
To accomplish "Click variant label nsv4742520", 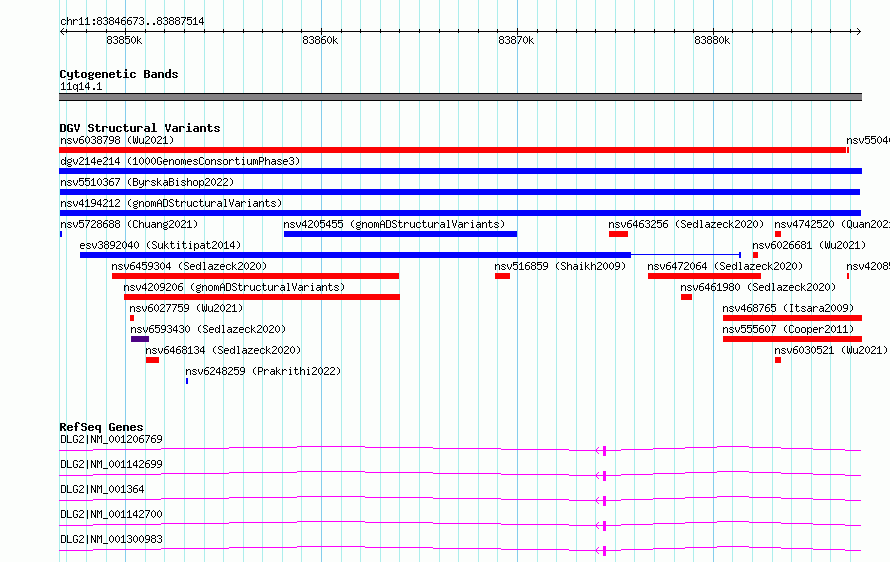I will point(832,224).
